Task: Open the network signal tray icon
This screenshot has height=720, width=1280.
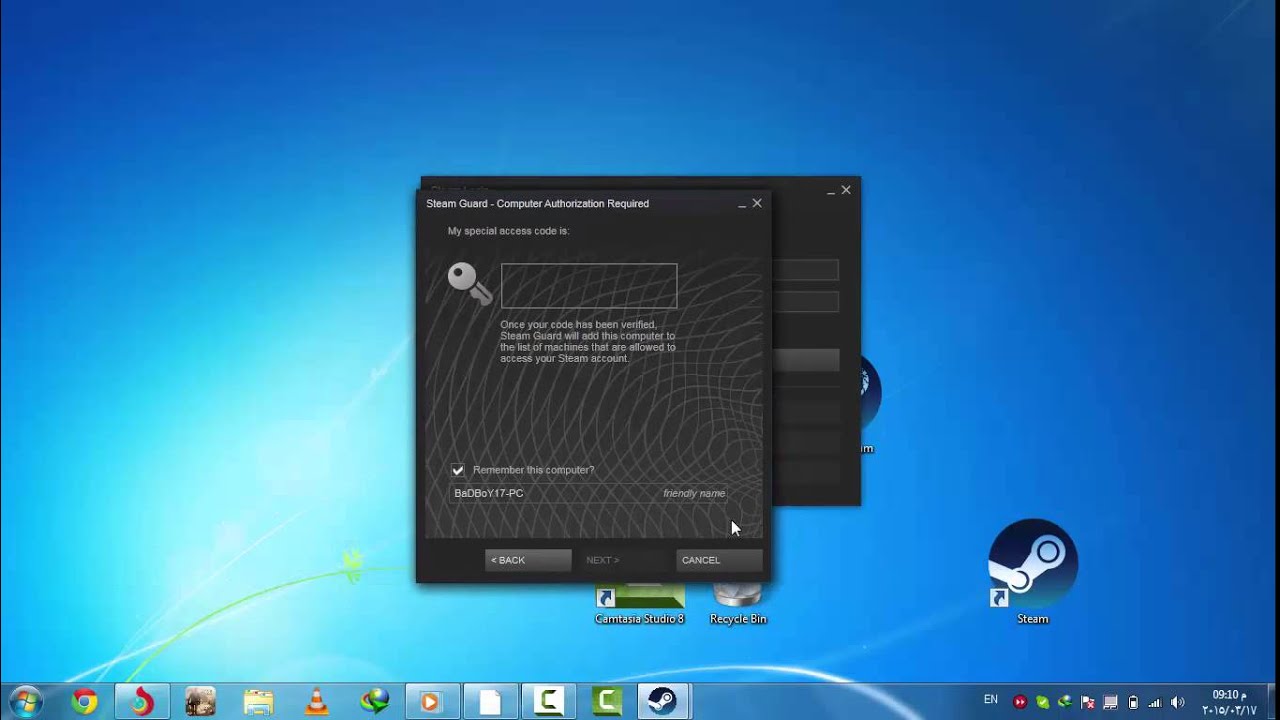Action: coord(1155,702)
